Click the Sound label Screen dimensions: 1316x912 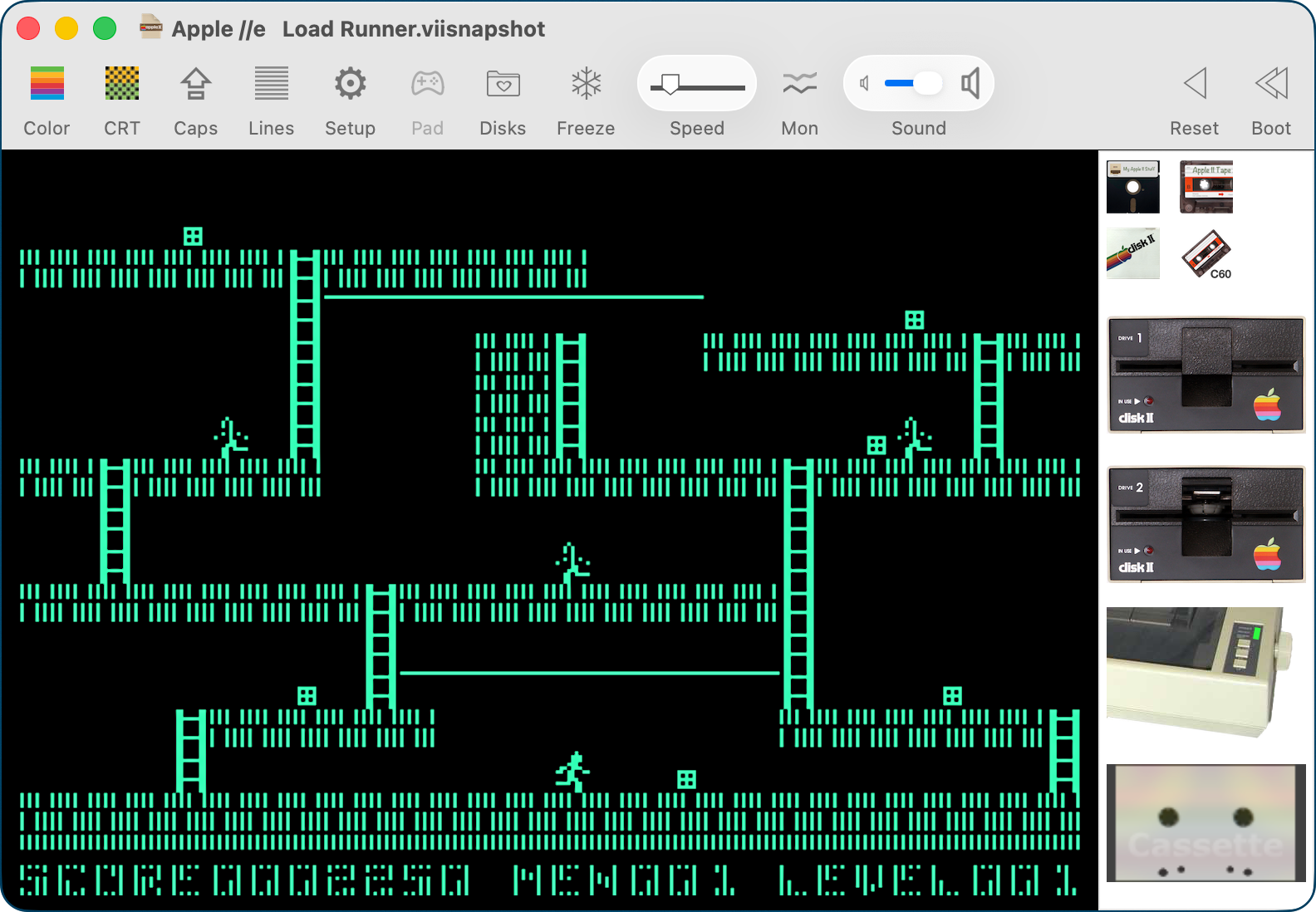[x=919, y=129]
